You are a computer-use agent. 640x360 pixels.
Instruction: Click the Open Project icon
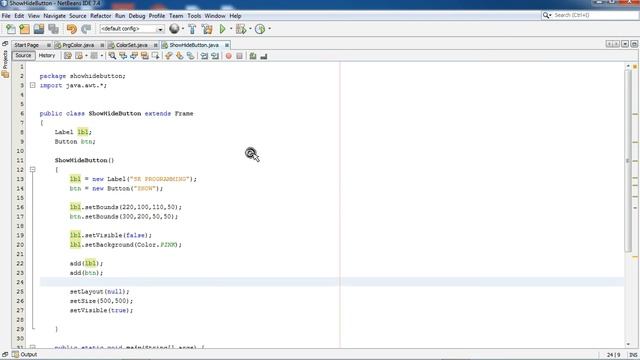(39, 29)
